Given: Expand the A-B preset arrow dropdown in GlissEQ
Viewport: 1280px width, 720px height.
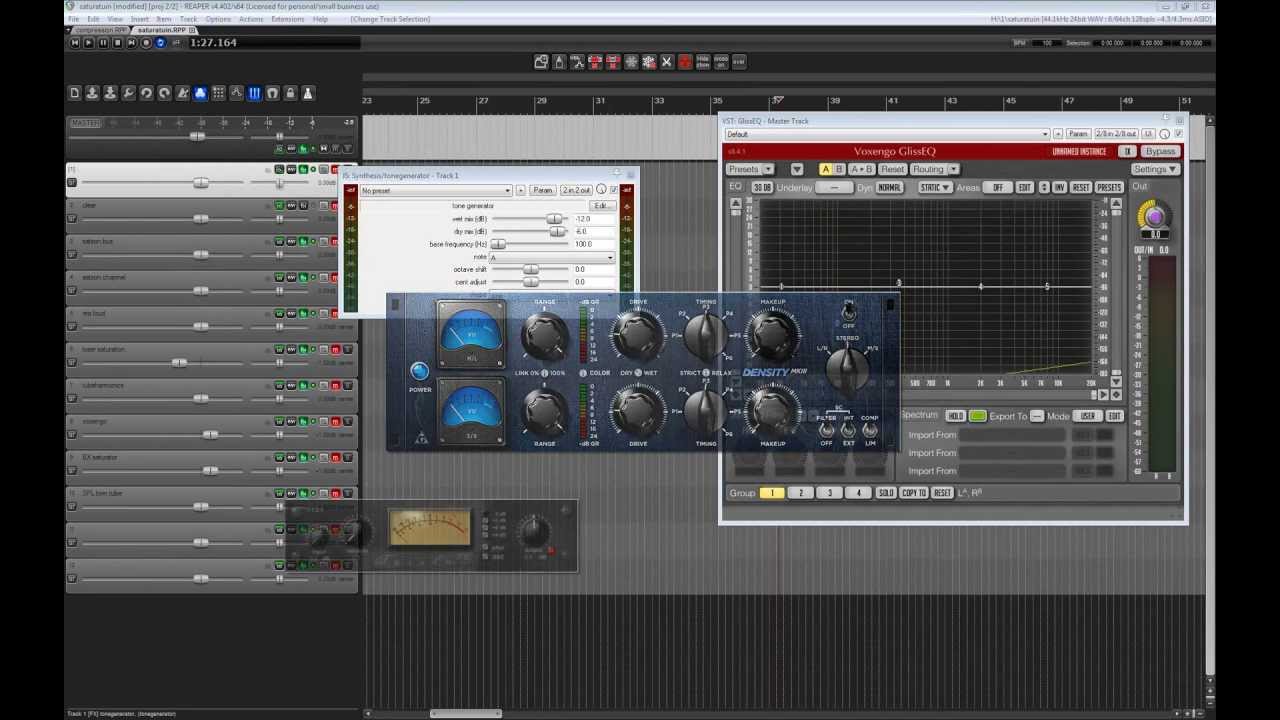Looking at the screenshot, I should click(x=797, y=169).
